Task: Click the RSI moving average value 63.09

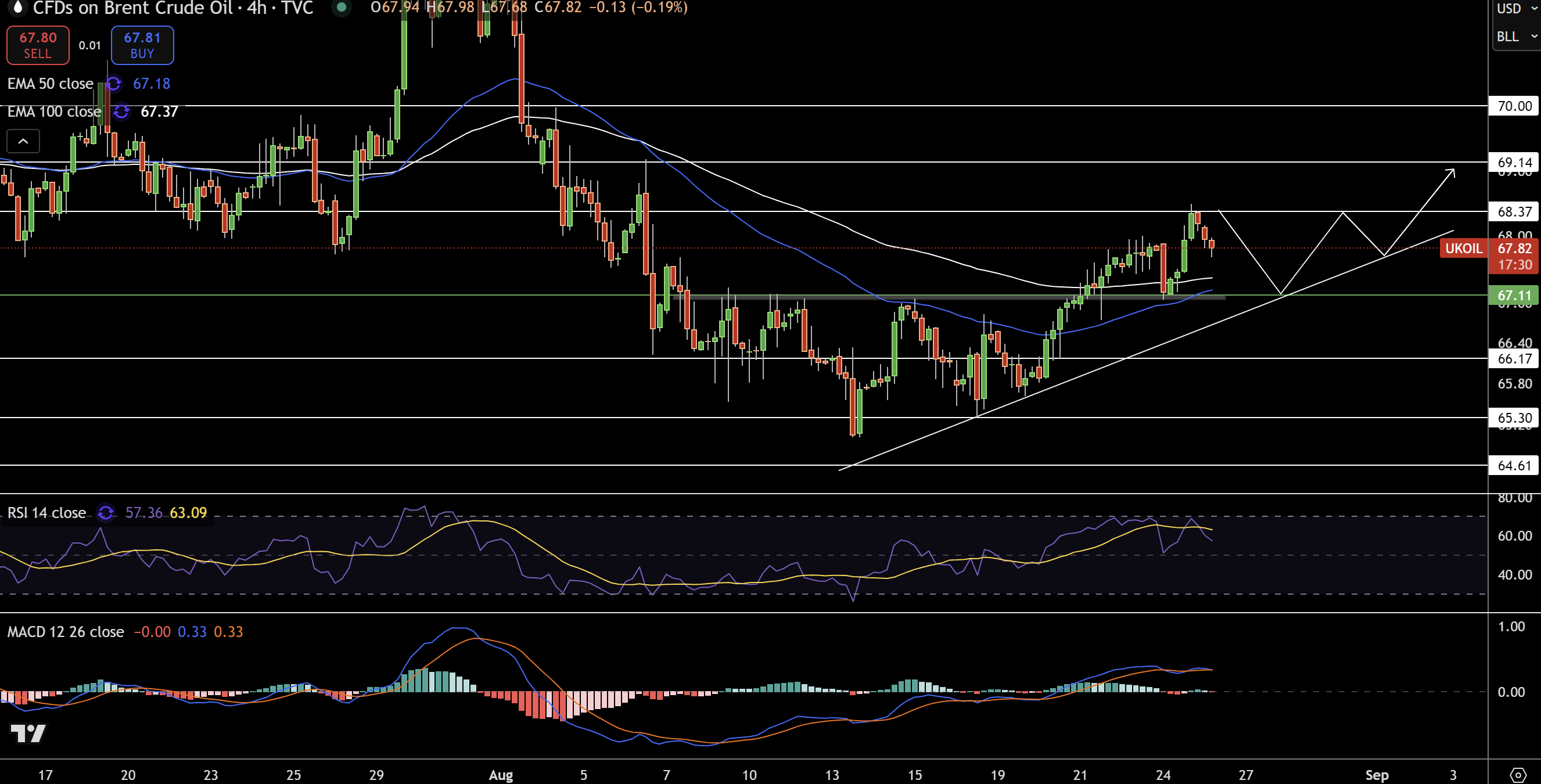Action: [x=188, y=513]
